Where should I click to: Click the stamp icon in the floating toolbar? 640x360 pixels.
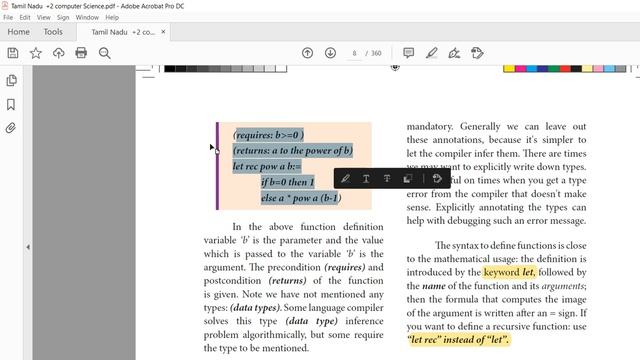pos(437,178)
